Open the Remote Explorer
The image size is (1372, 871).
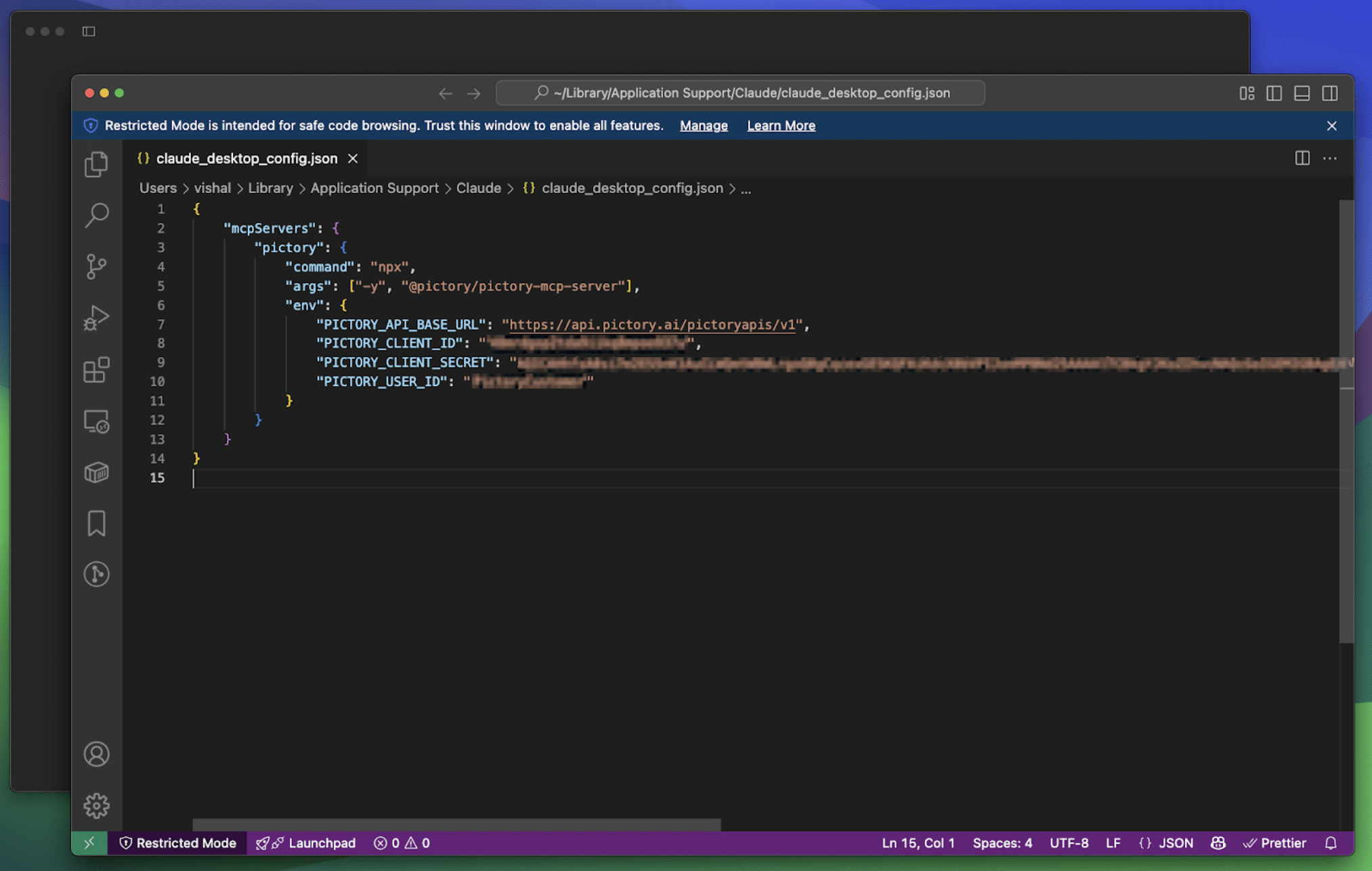(97, 421)
